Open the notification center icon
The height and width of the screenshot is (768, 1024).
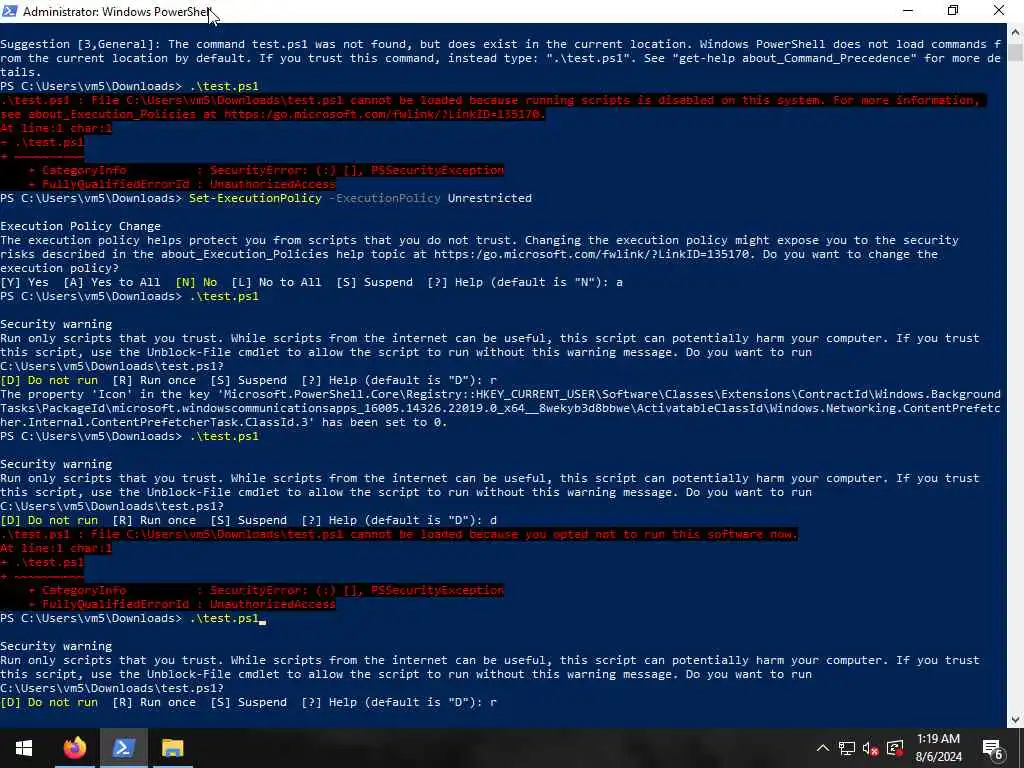coord(993,748)
